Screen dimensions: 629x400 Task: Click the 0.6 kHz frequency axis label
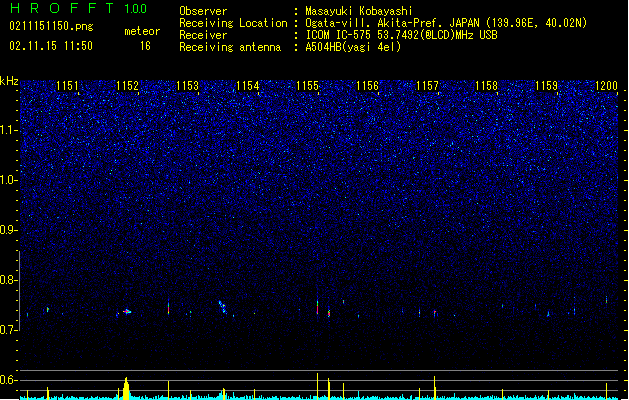(8, 380)
